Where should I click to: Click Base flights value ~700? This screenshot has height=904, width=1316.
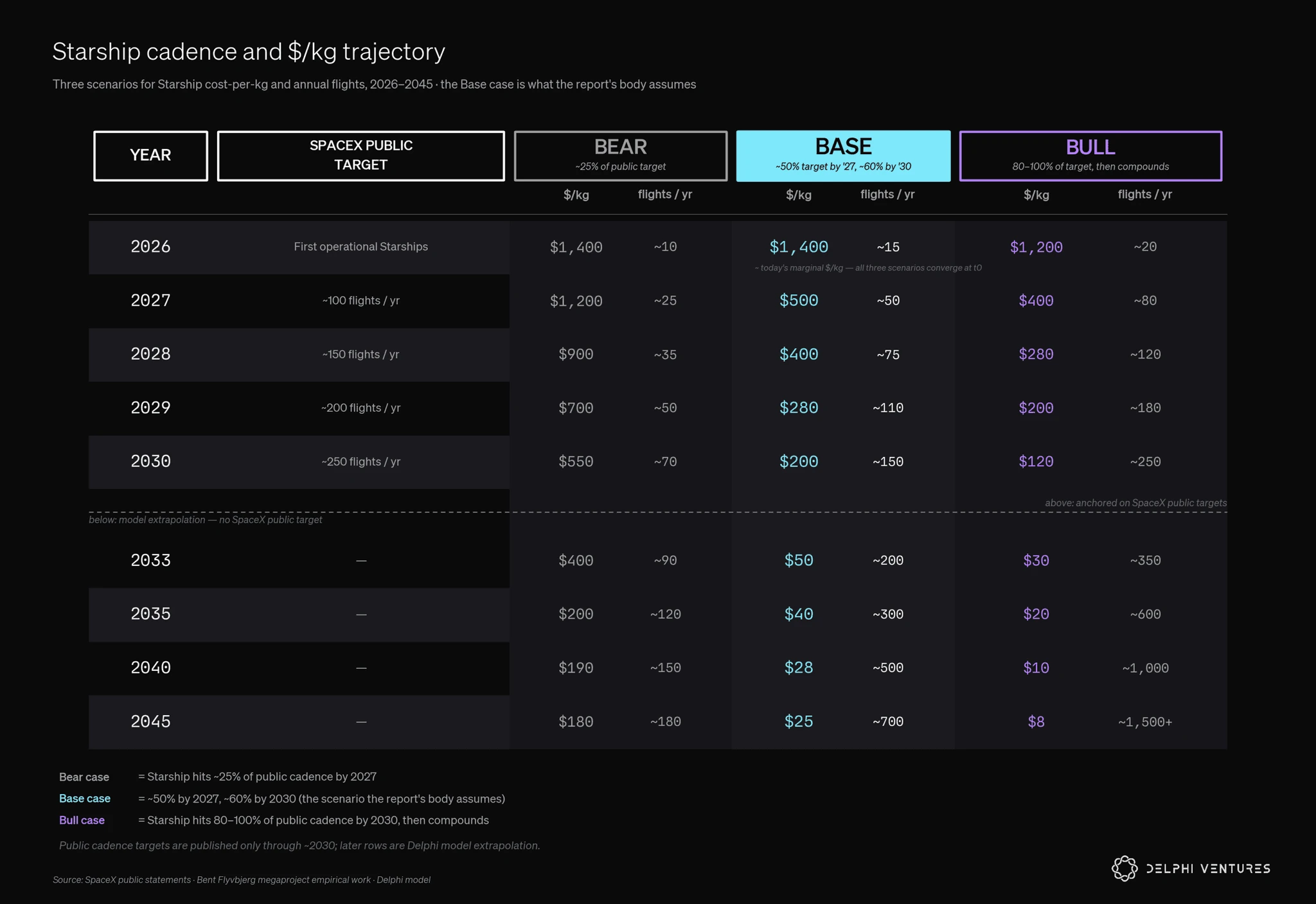point(887,722)
